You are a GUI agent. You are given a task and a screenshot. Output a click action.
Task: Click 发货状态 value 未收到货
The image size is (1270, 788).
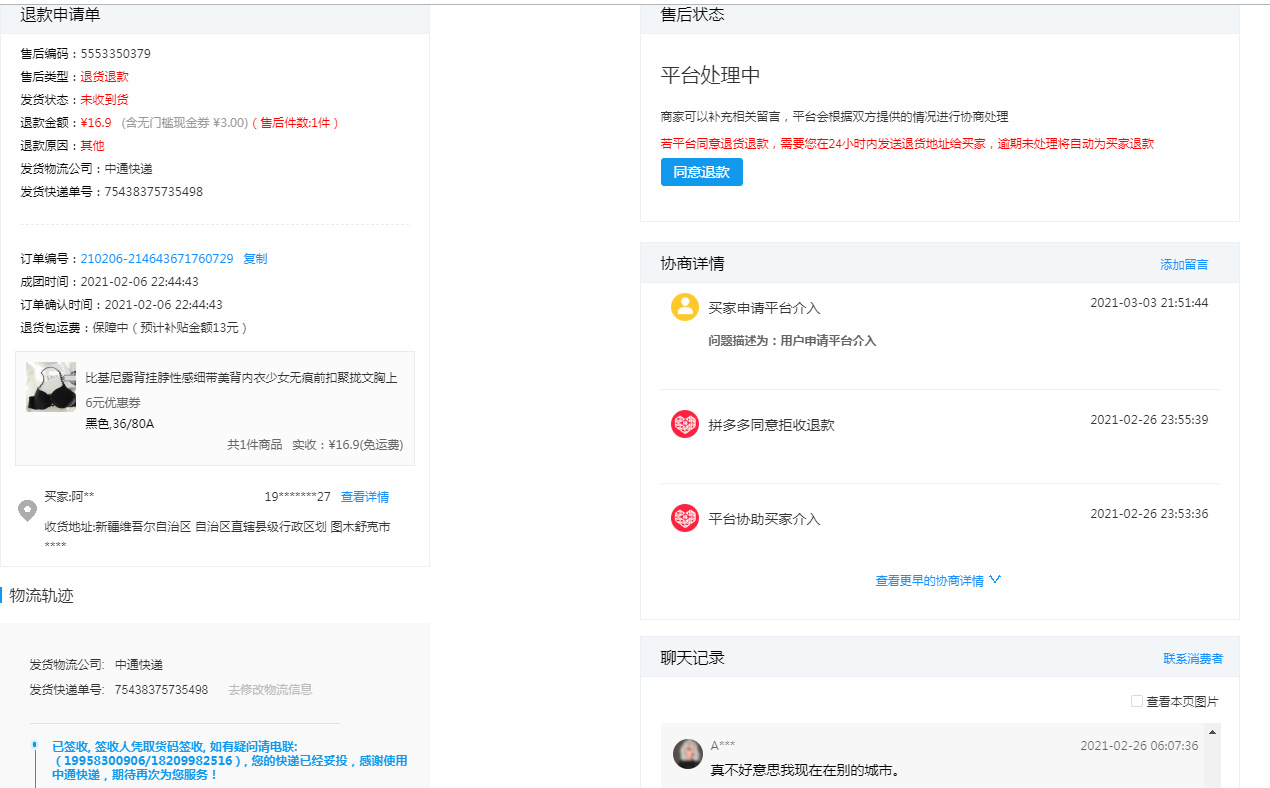(x=105, y=99)
